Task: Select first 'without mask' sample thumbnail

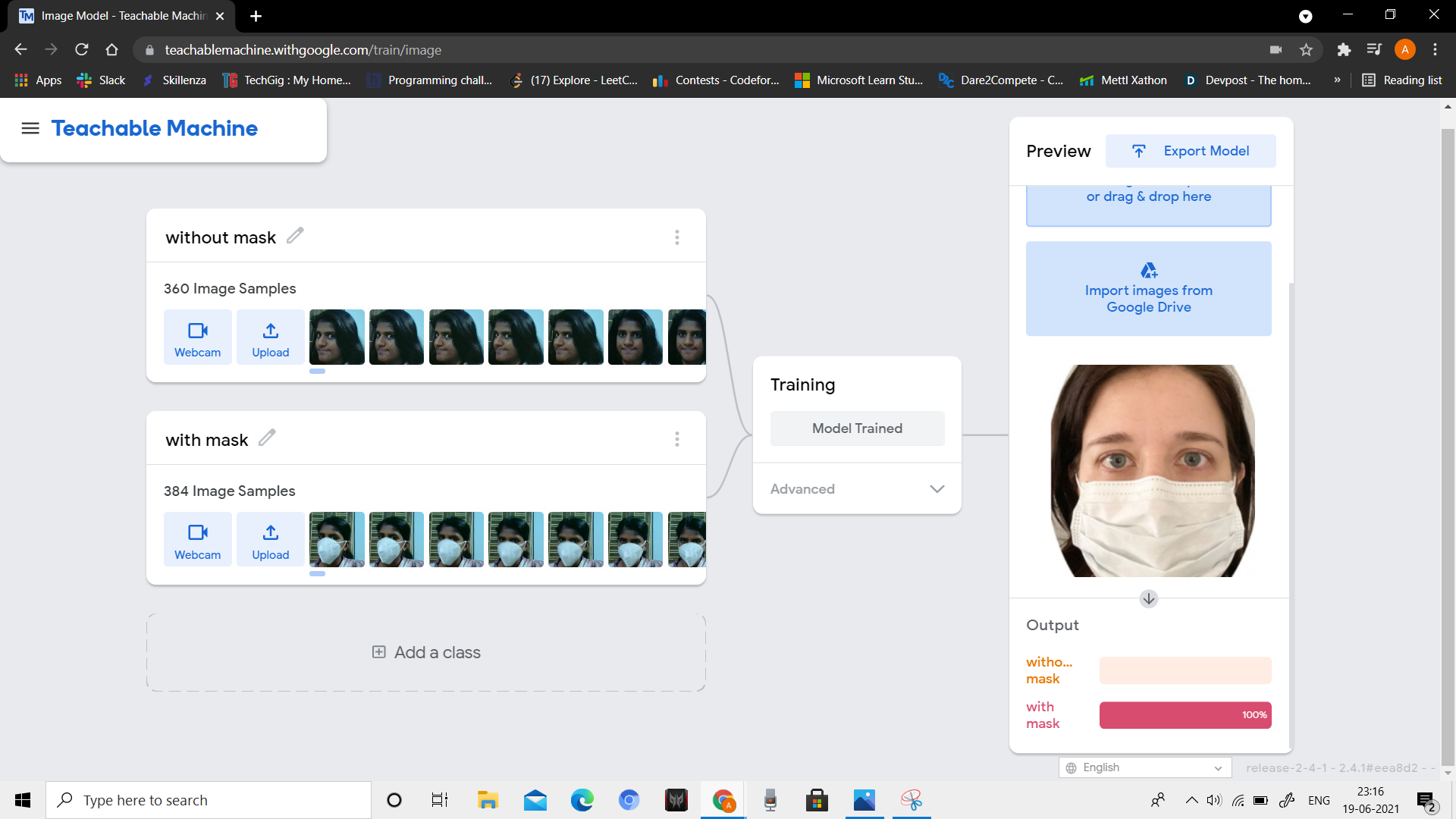Action: point(337,337)
